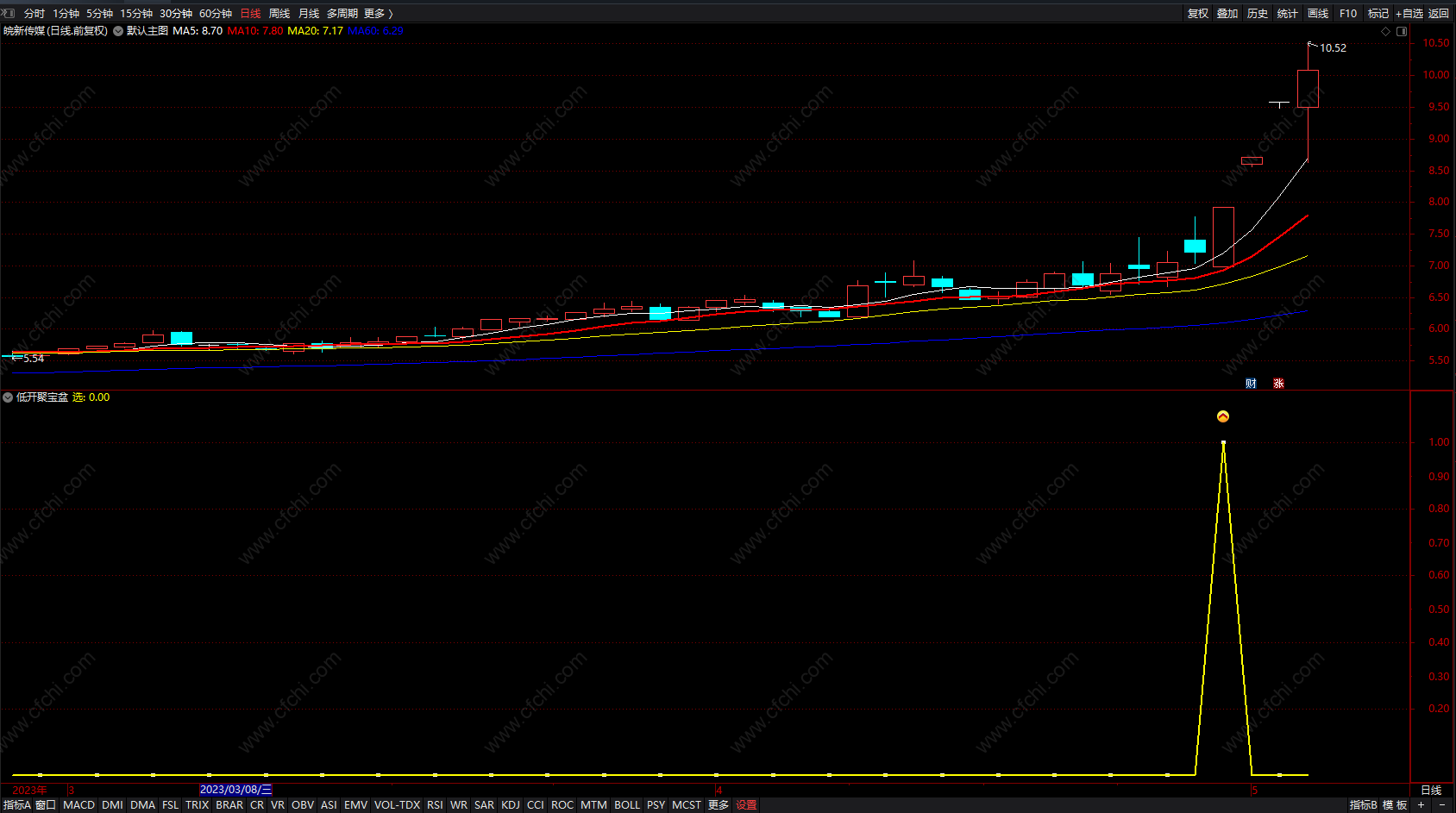This screenshot has width=1456, height=813.
Task: Click the 复权 adjustment button
Action: coord(1198,14)
